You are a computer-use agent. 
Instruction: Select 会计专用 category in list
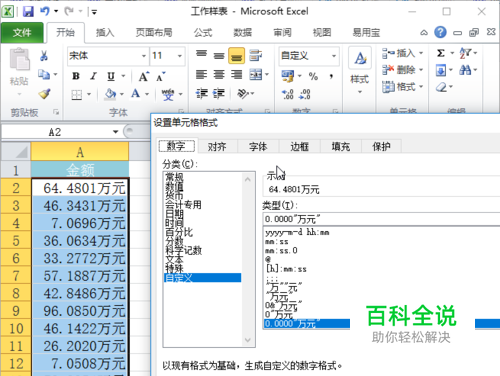[183, 205]
